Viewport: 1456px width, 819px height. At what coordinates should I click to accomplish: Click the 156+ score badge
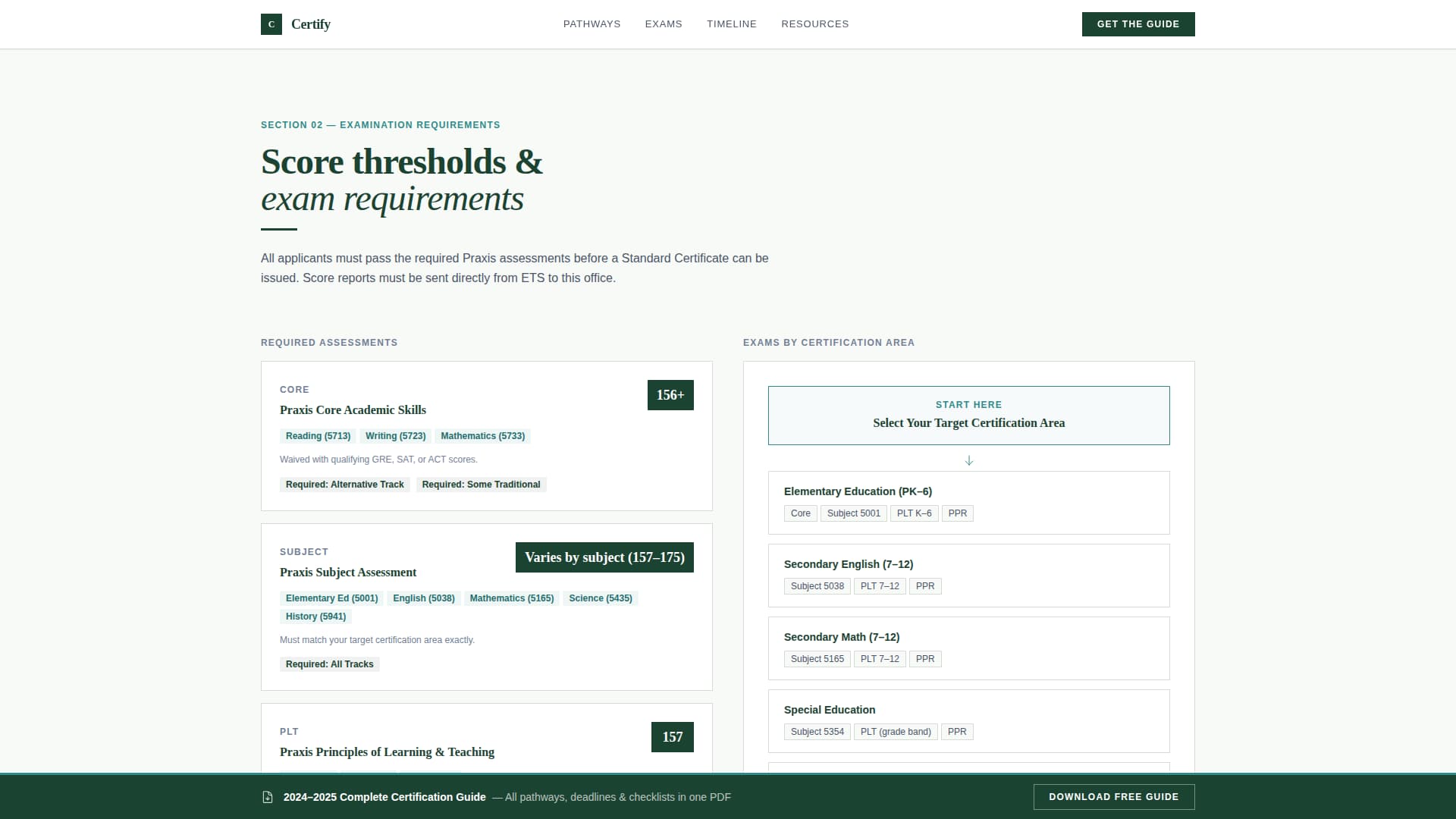click(670, 395)
